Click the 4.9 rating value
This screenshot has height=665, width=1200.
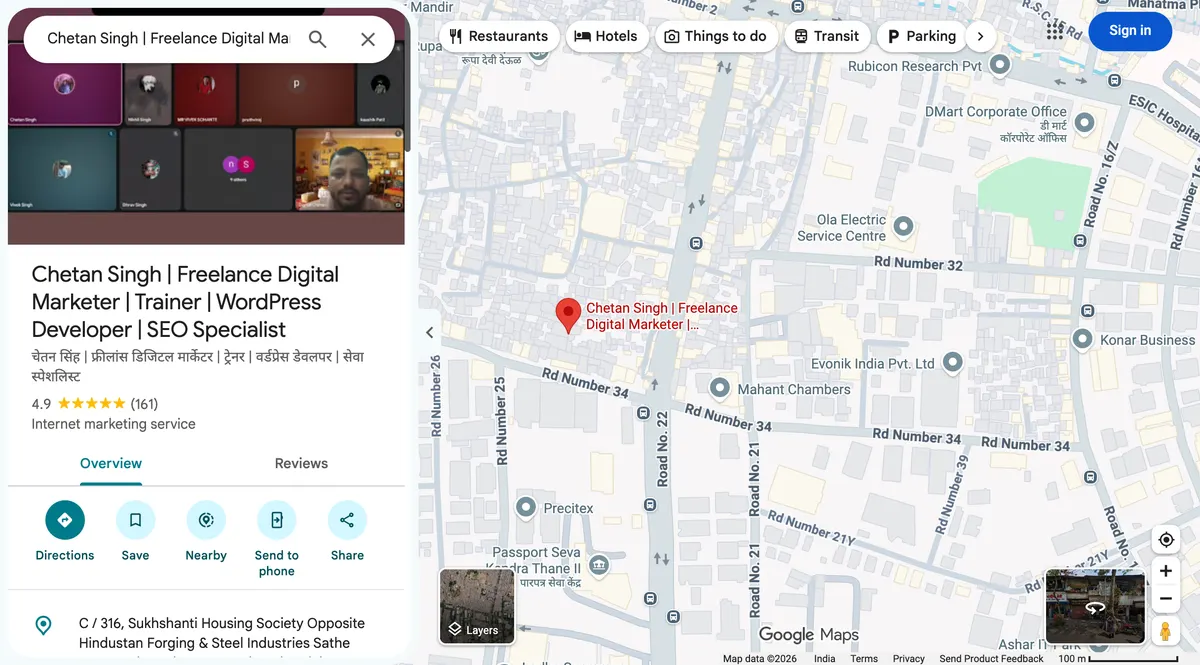41,404
